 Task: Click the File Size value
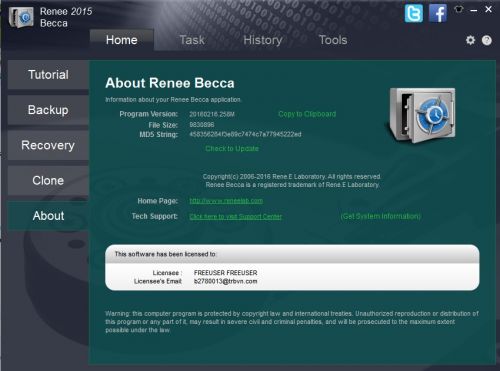202,125
